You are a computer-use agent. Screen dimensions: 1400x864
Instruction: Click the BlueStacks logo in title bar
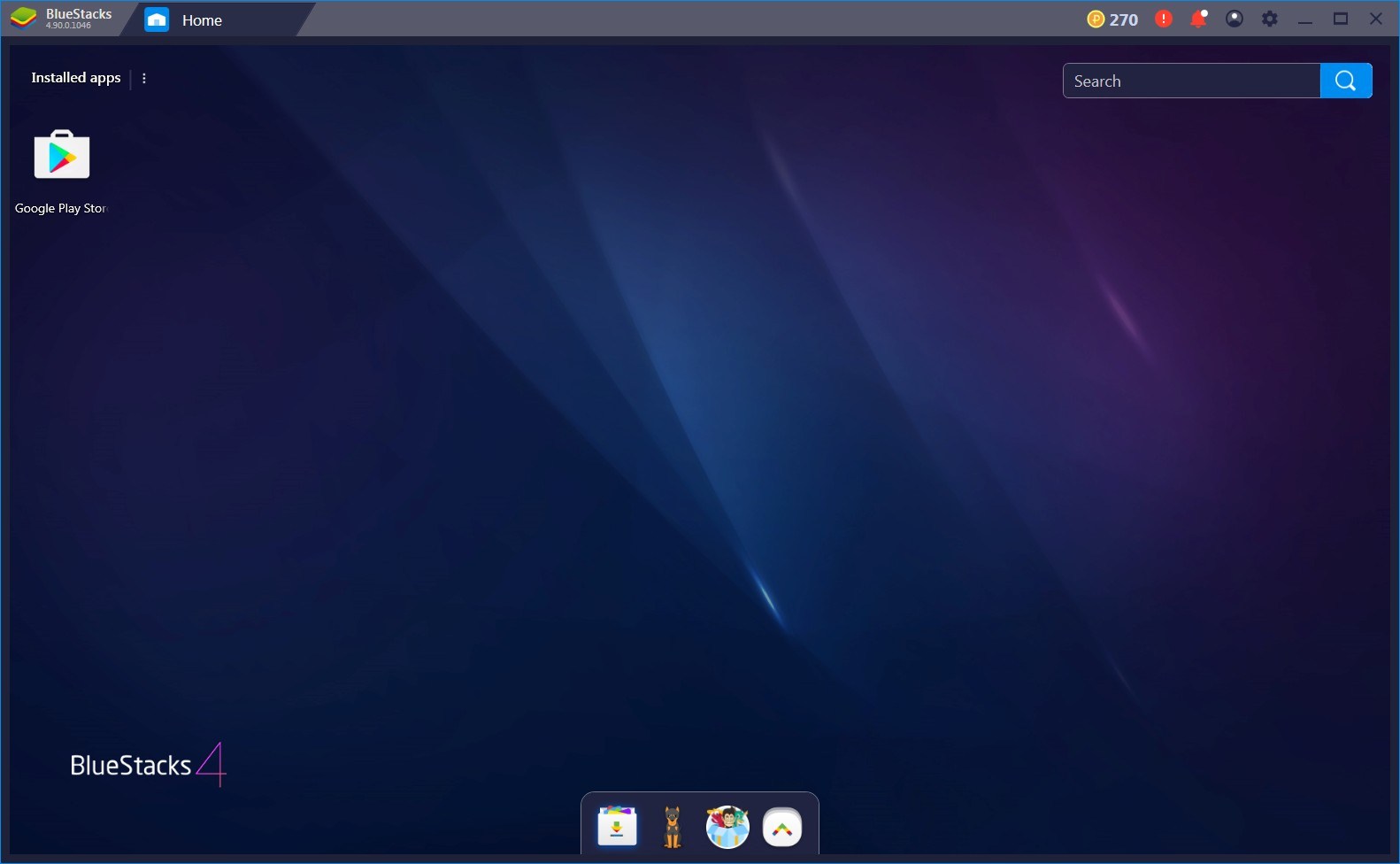[x=24, y=19]
